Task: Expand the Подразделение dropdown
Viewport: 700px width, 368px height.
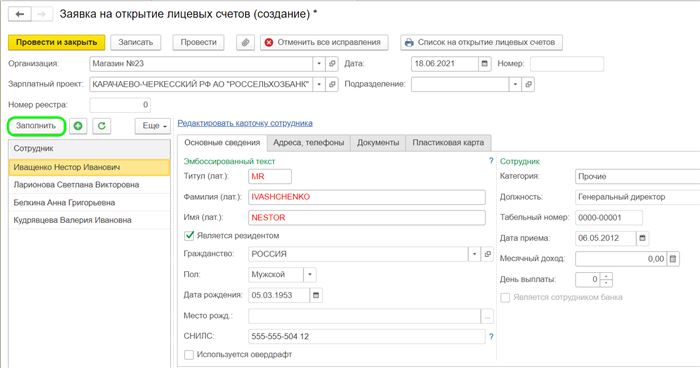Action: point(515,84)
